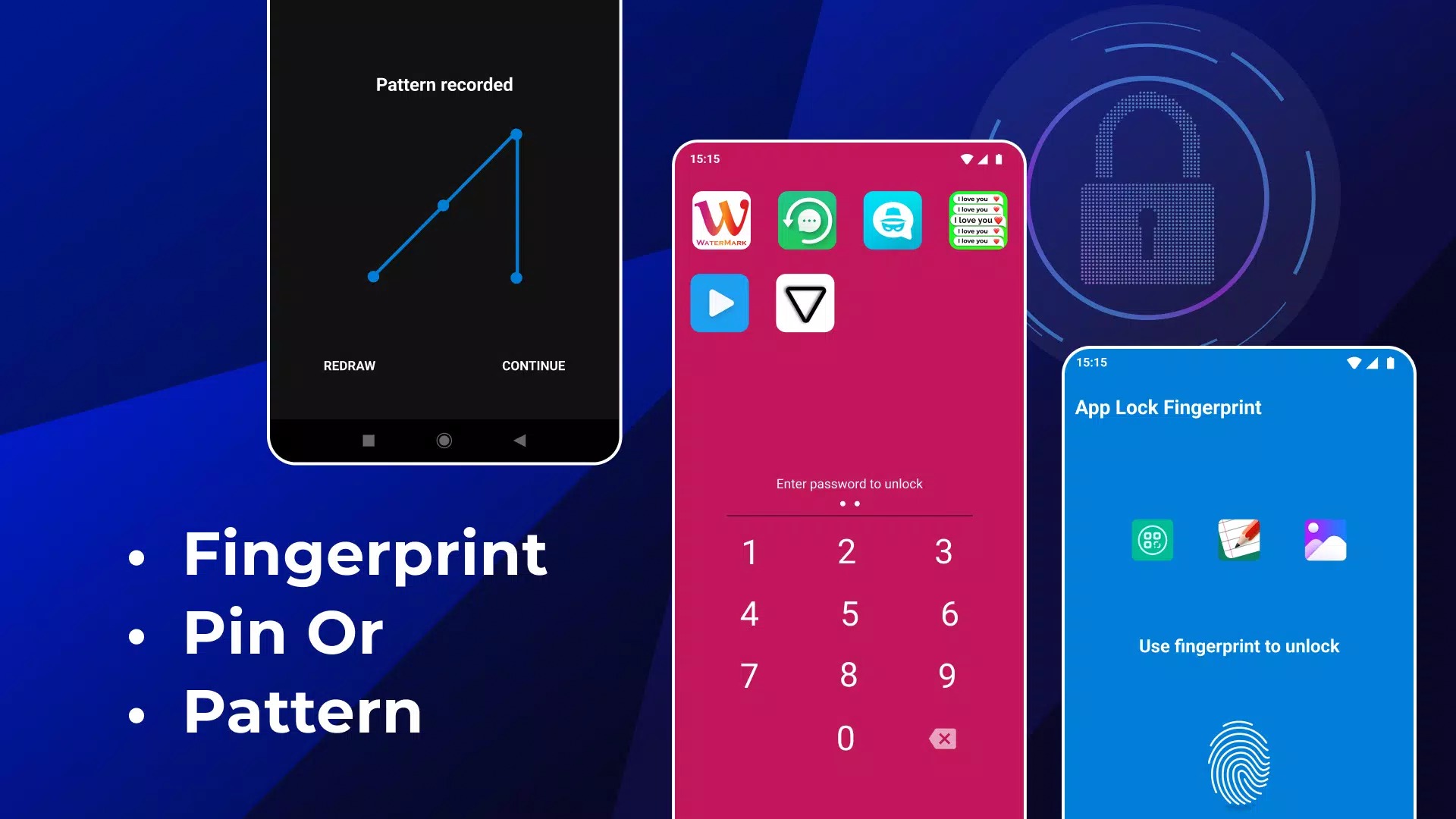
Task: Select the downward triangle app icon
Action: click(806, 303)
